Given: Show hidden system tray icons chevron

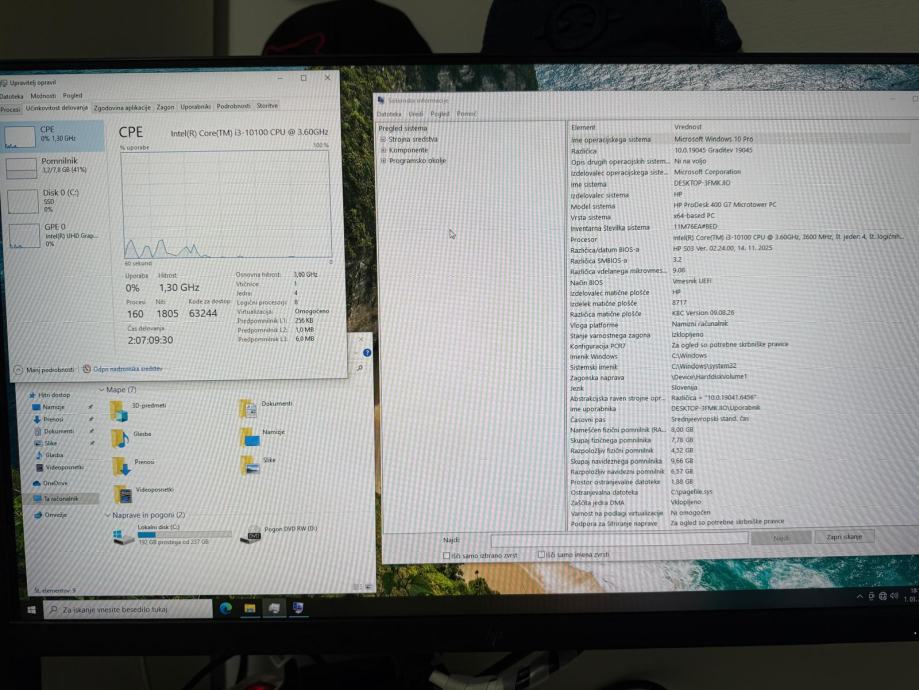Looking at the screenshot, I should pyautogui.click(x=860, y=596).
